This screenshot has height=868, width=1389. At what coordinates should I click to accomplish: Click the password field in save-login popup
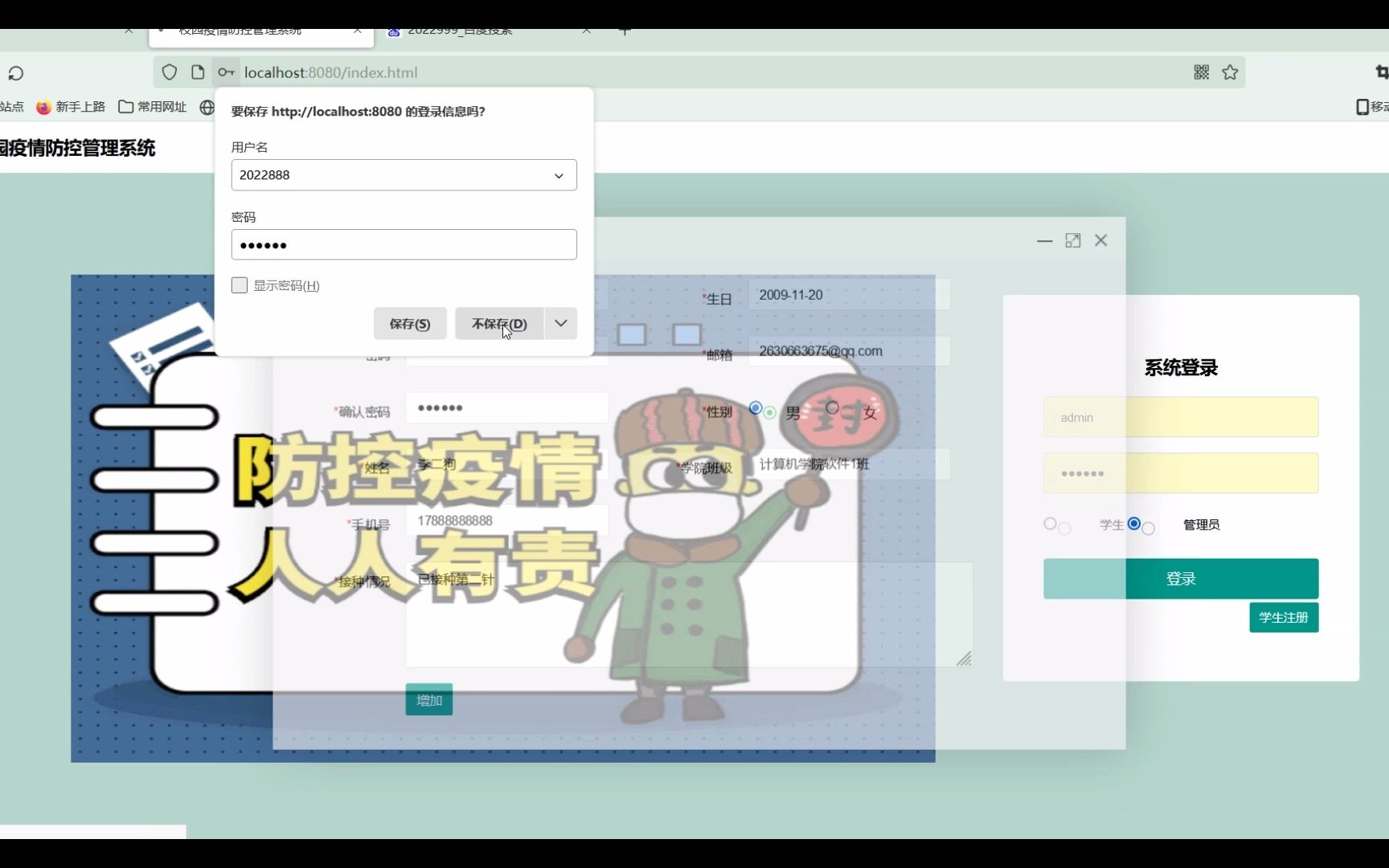pos(404,244)
